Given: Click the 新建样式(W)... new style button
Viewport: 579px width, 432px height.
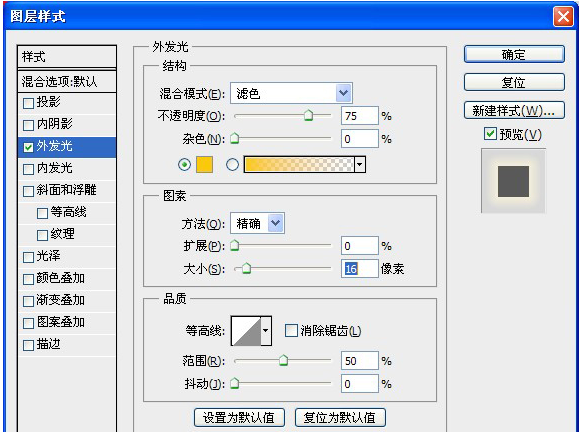Looking at the screenshot, I should tap(514, 110).
